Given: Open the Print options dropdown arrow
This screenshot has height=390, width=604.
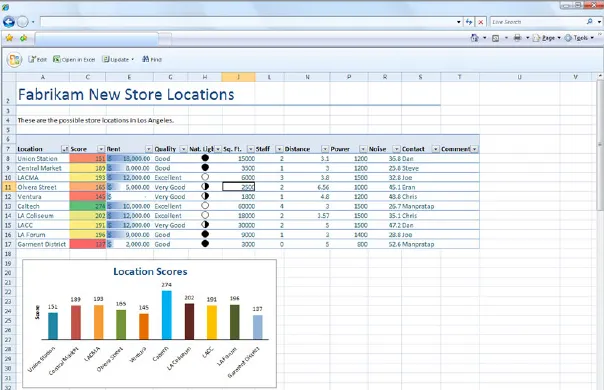Looking at the screenshot, I should tap(527, 38).
